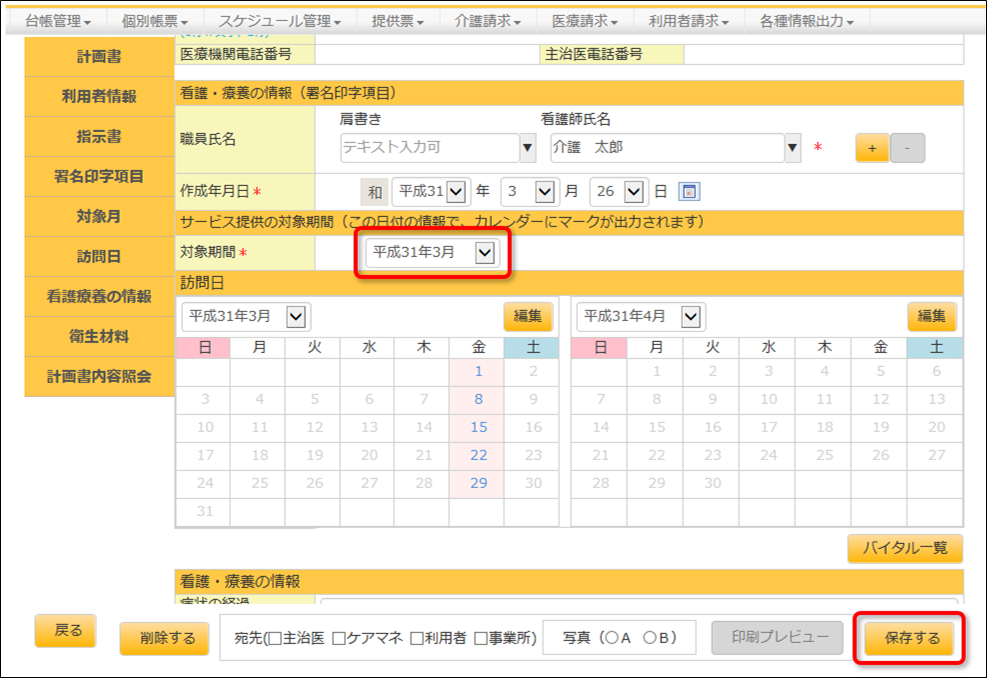Click the 肩書き text input field

tap(430, 148)
